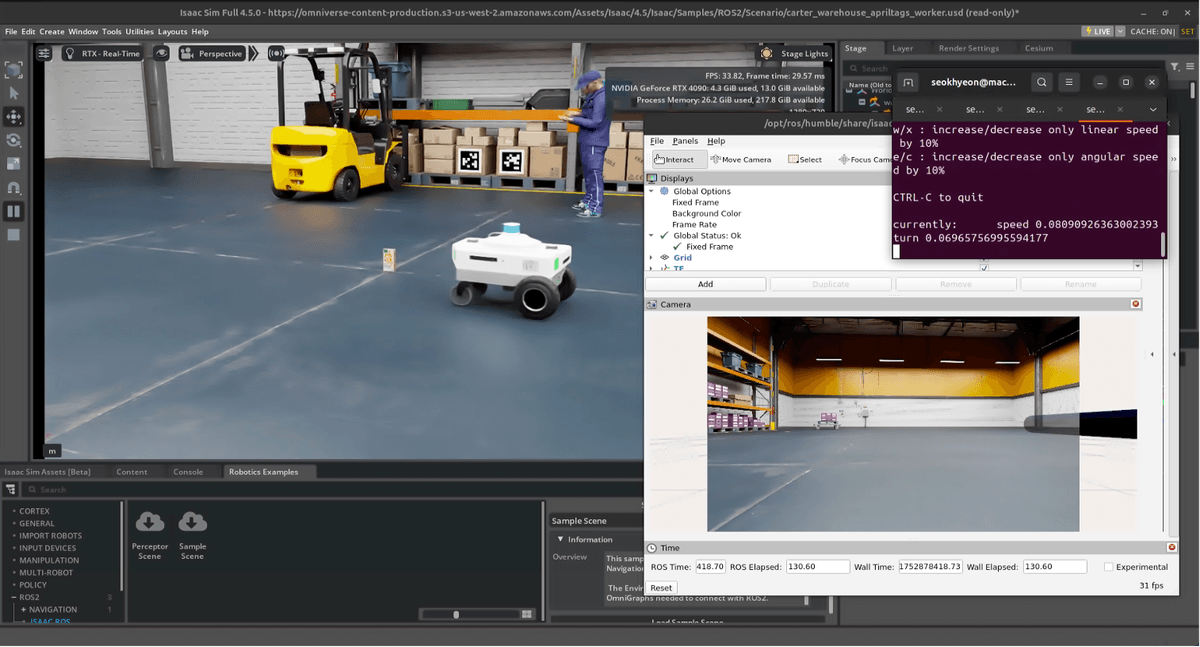
Task: Open the Panels menu in RViz
Action: (685, 141)
